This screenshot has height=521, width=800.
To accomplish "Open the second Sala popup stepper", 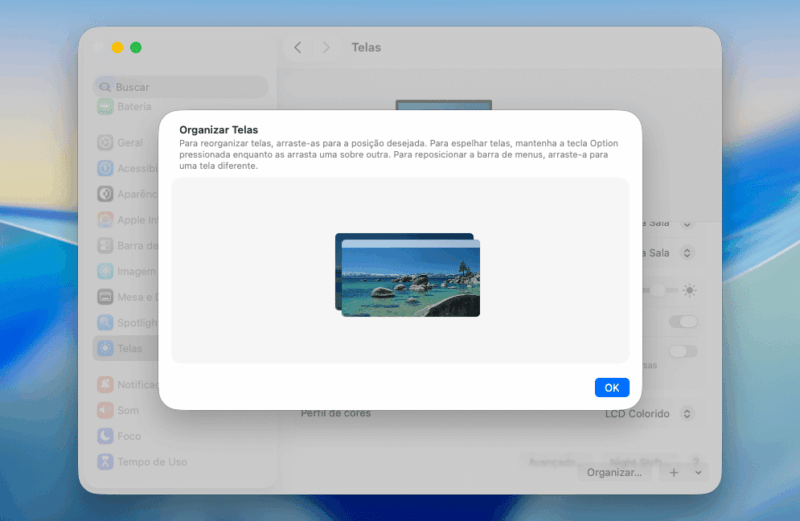I will point(687,253).
